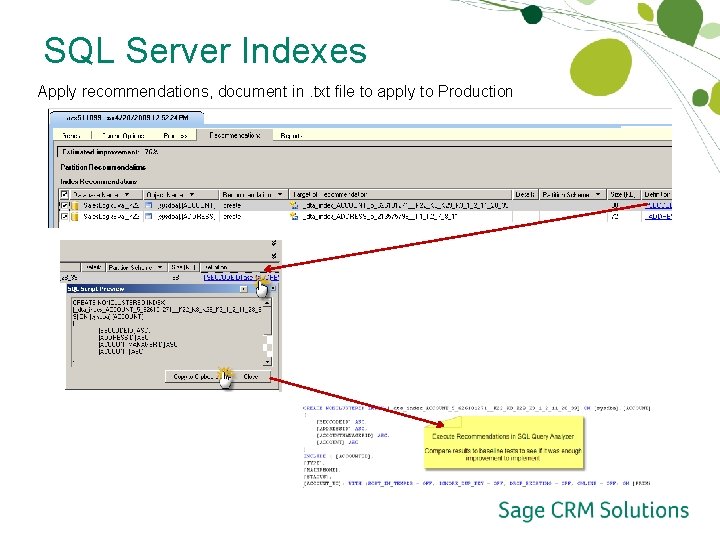The image size is (720, 540).
Task: Collapse the upper double-chevron section expander
Action: coord(274,243)
